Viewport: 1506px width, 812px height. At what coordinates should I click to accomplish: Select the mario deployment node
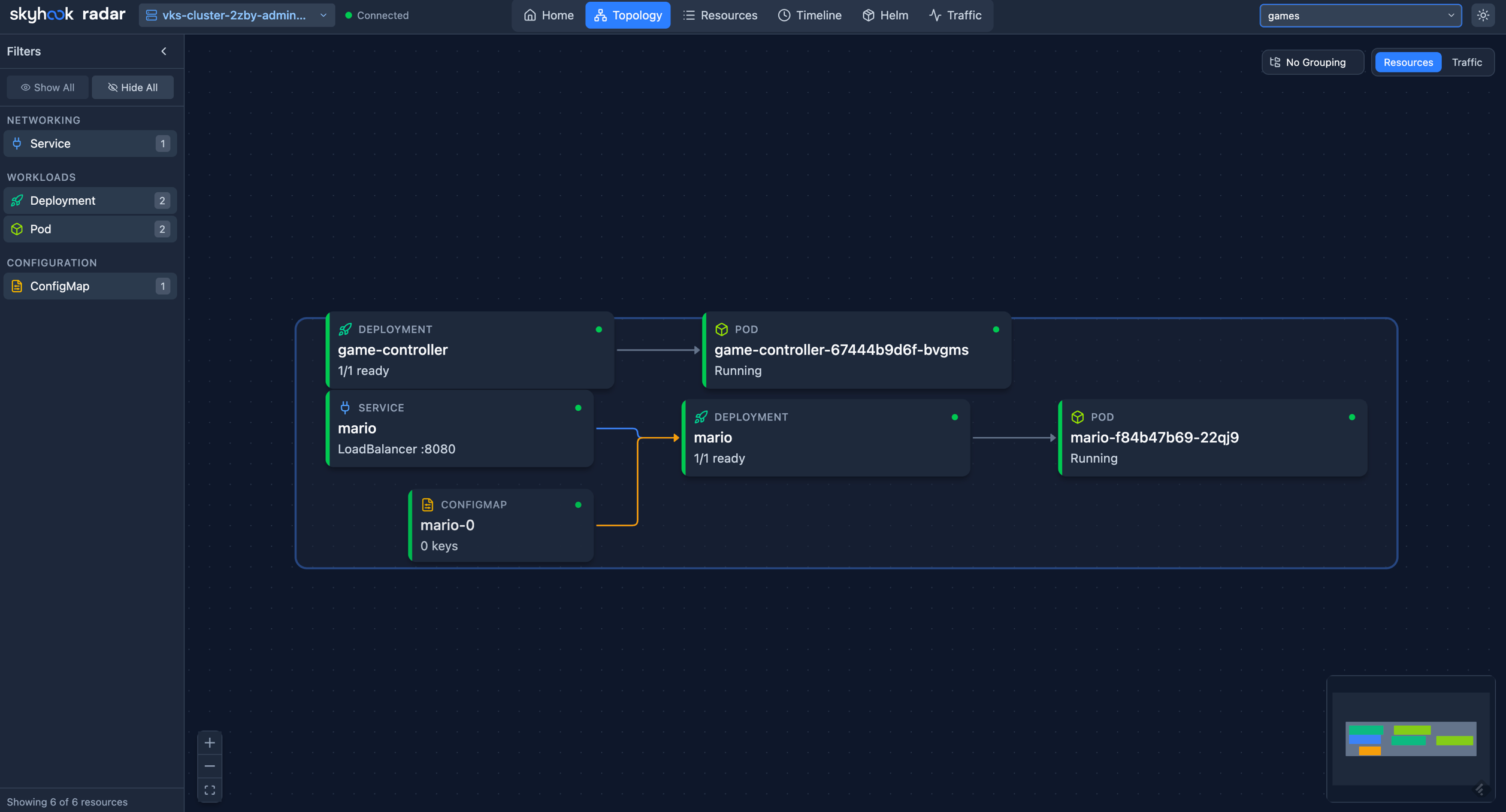point(825,438)
